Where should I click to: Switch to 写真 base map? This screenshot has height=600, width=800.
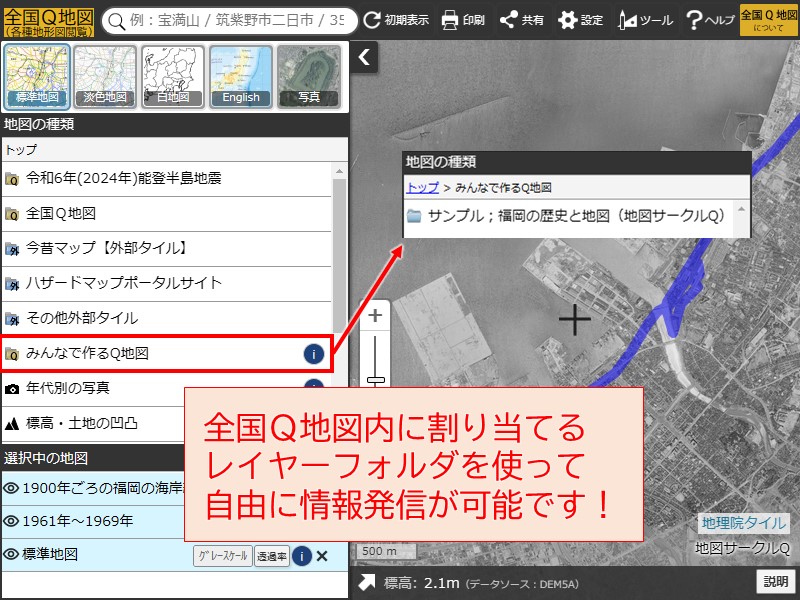click(x=308, y=77)
